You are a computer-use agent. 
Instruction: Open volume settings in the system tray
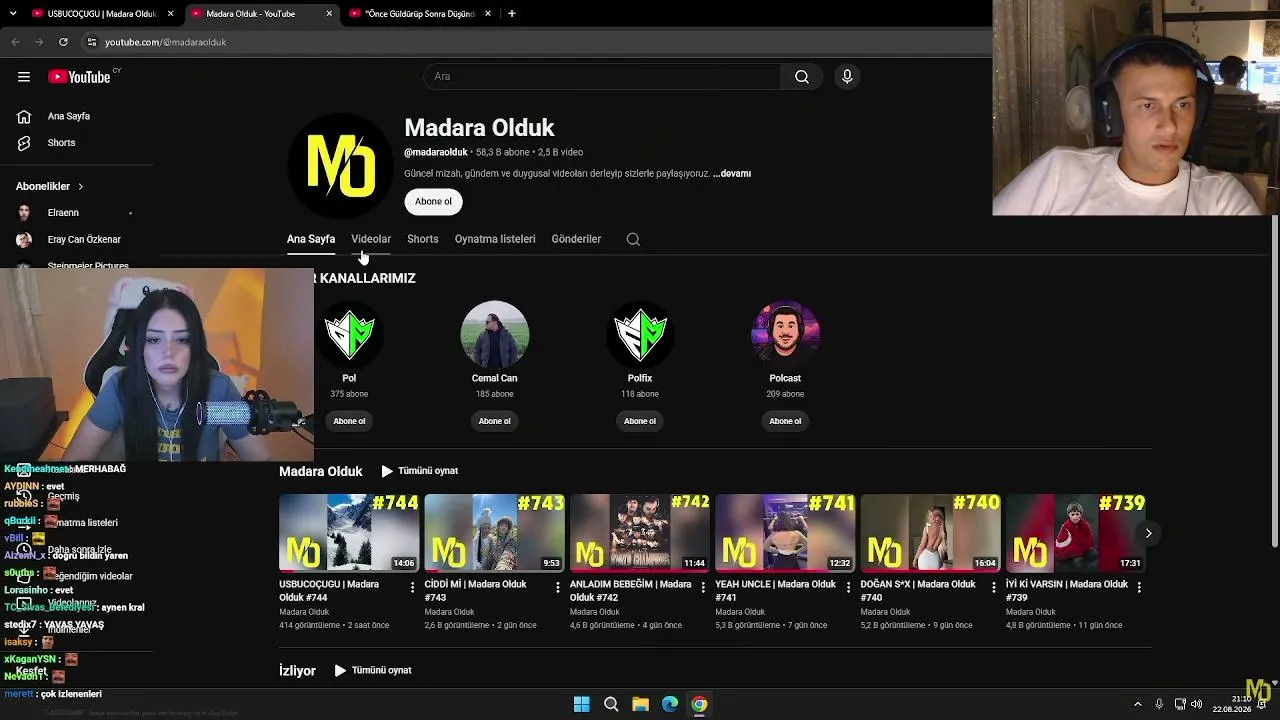(x=1197, y=704)
